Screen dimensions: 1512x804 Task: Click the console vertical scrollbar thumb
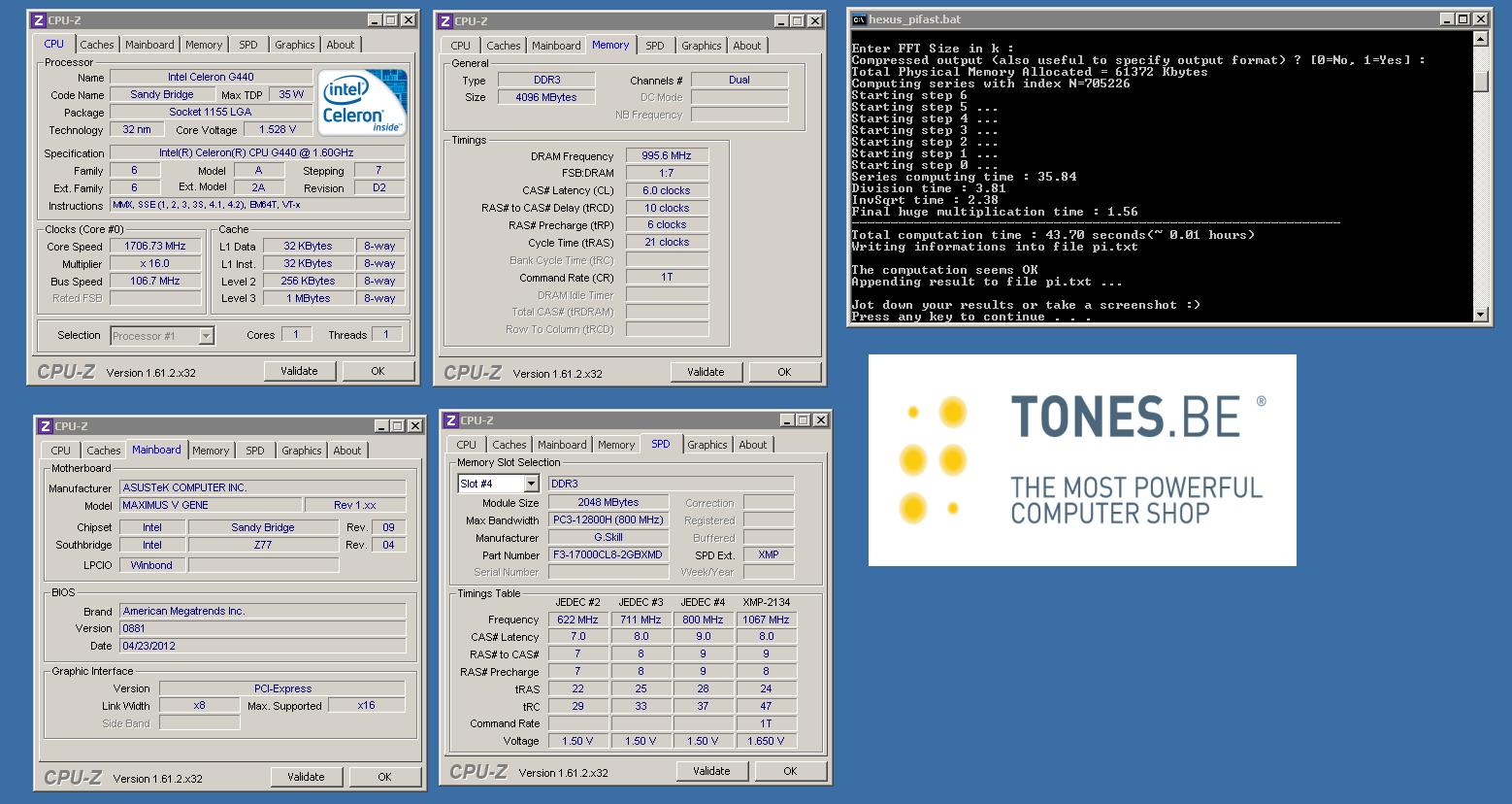(x=1481, y=82)
